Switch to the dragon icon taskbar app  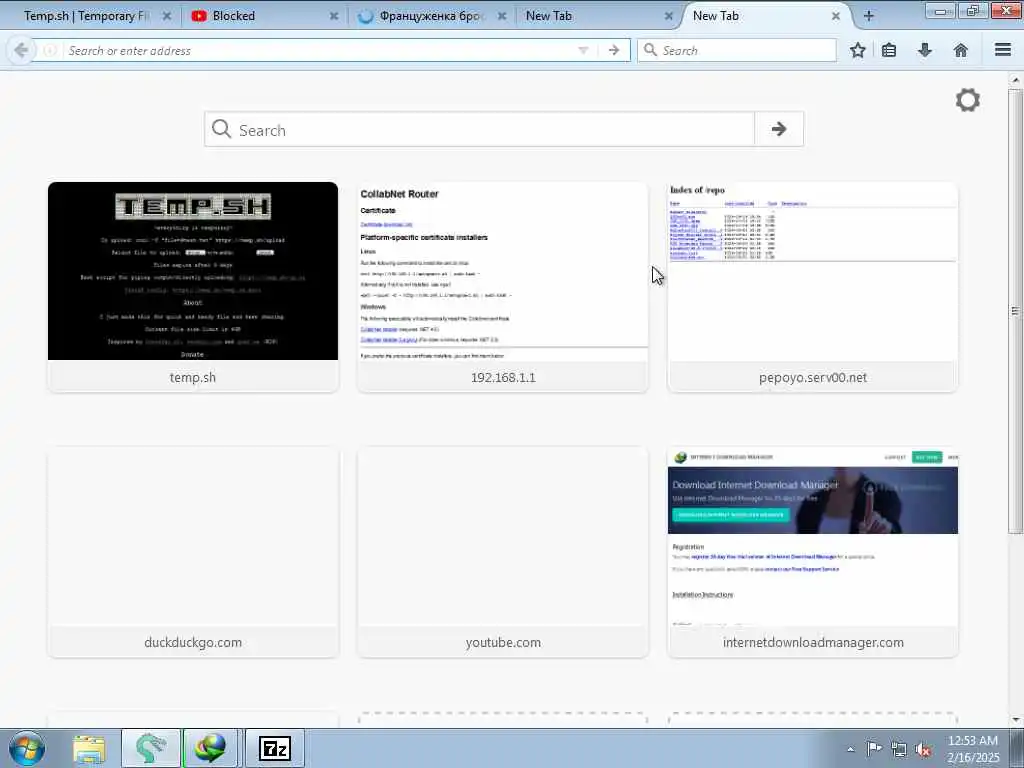click(151, 748)
